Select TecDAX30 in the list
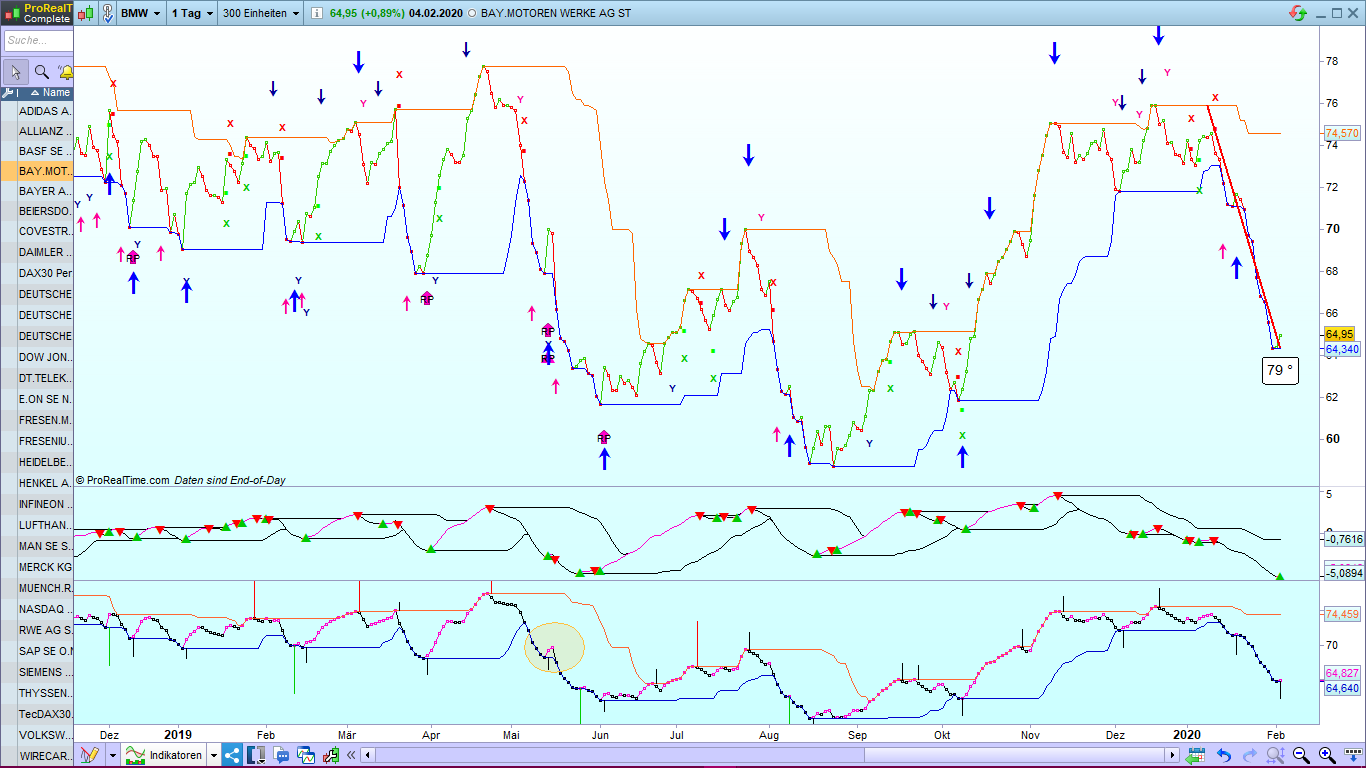Screen dimensions: 1366x768 (45, 714)
